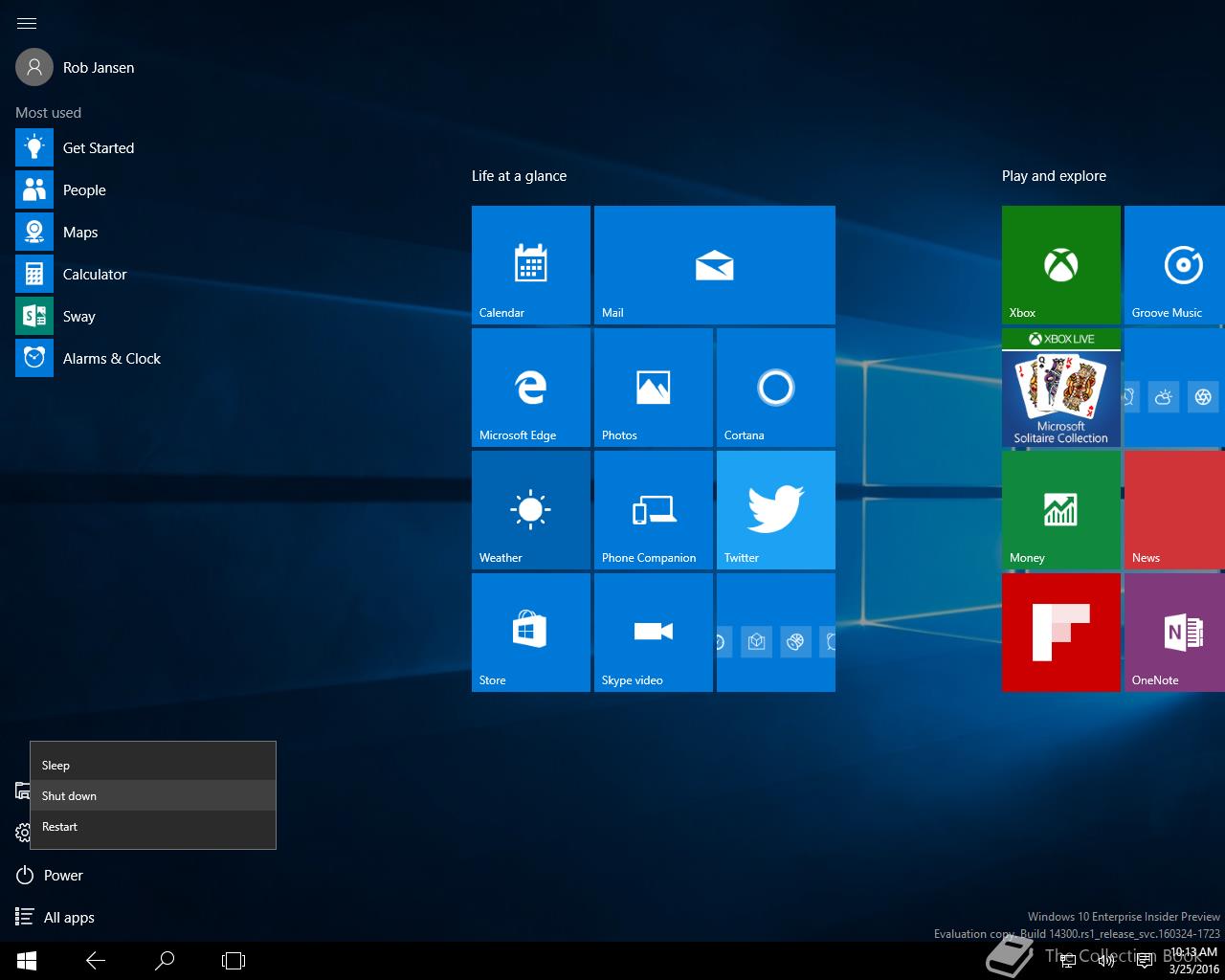Open Get Started from Most used
The width and height of the screenshot is (1225, 980).
point(76,147)
